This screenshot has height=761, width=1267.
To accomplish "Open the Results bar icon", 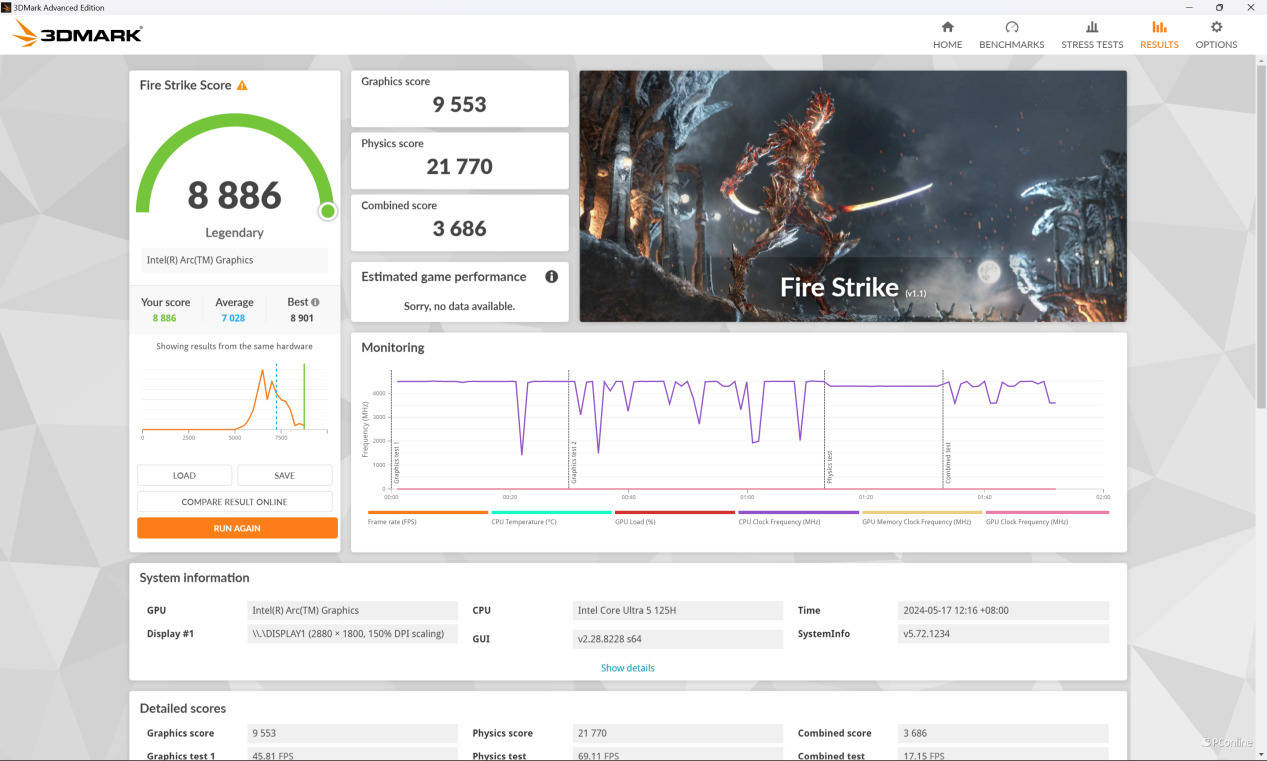I will pyautogui.click(x=1159, y=27).
